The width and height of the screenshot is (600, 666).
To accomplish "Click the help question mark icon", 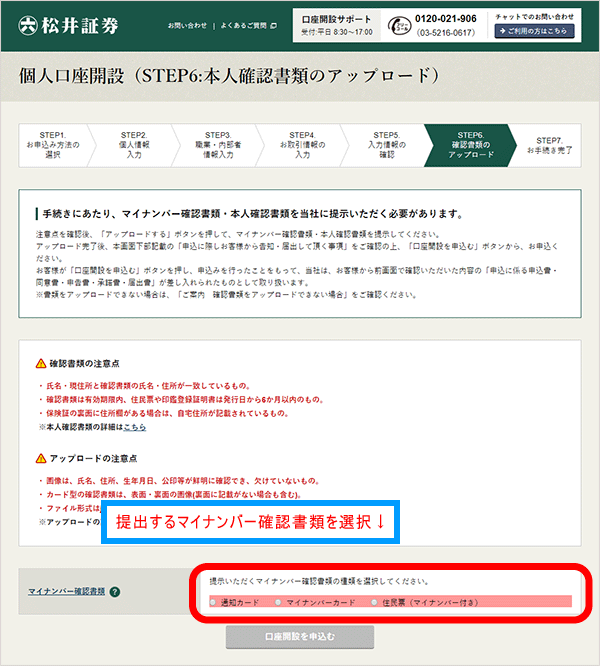I will pyautogui.click(x=115, y=592).
